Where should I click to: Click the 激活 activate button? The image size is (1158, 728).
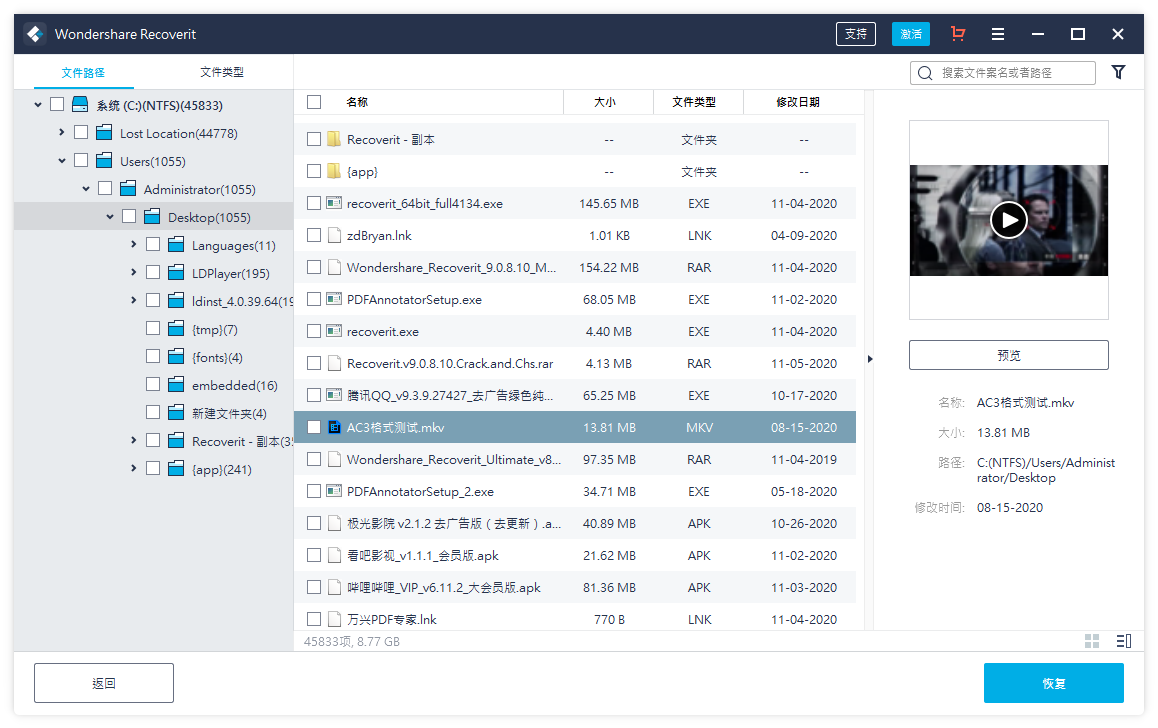point(911,34)
